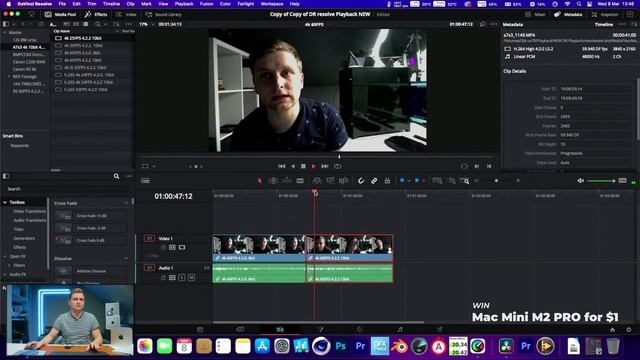Screen dimensions: 640x360
Task: Switch media pool to list view
Action: point(85,24)
